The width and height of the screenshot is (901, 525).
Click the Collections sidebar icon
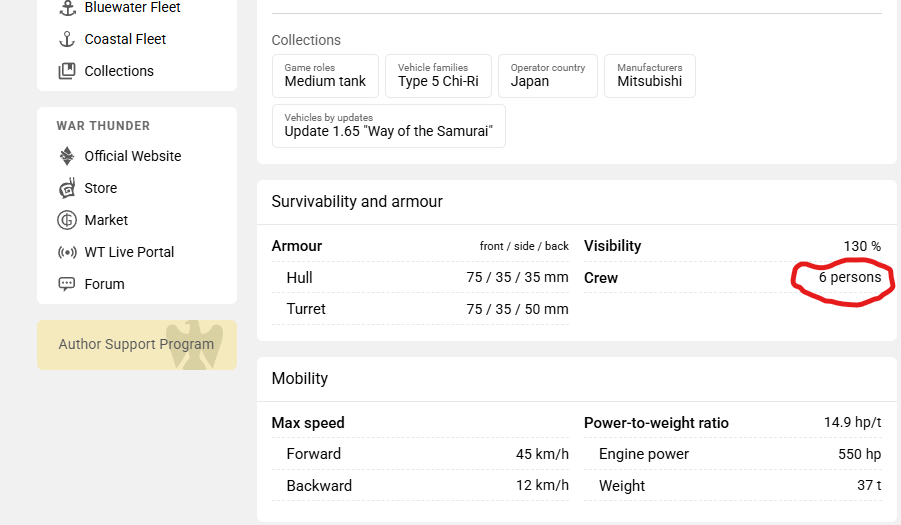coord(67,71)
